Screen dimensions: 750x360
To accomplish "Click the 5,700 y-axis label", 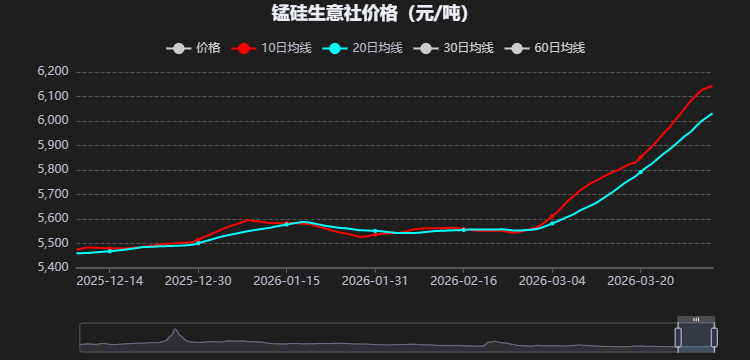I will pos(53,194).
